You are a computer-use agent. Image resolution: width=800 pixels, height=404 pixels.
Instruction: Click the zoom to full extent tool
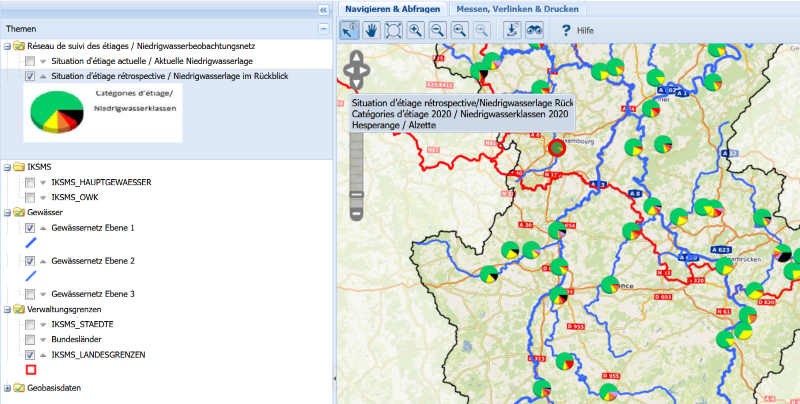tap(394, 30)
